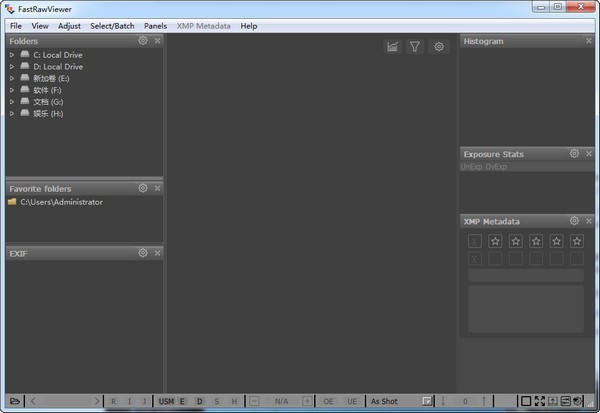
Task: Expand the C: Local Drive tree node
Action: click(x=12, y=55)
